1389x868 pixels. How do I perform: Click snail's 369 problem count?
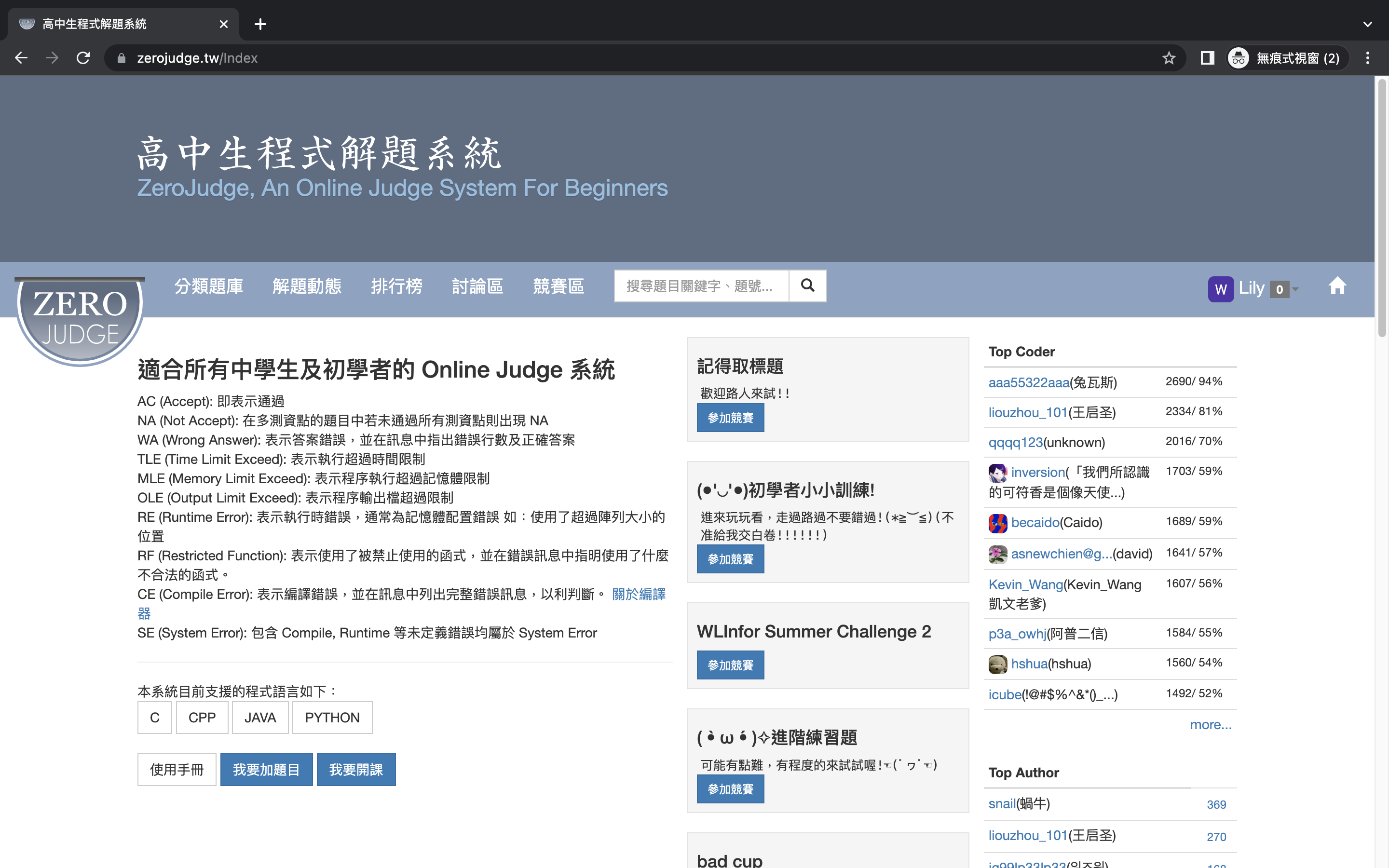(x=1216, y=805)
